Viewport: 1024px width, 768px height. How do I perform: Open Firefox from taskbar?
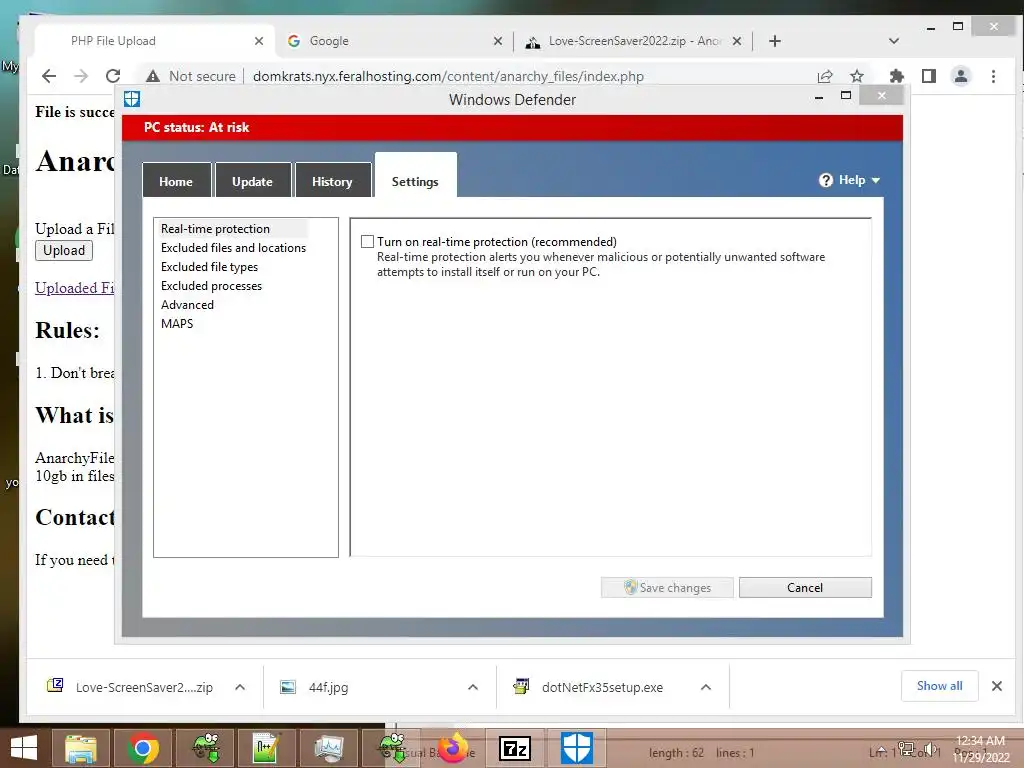coord(453,748)
